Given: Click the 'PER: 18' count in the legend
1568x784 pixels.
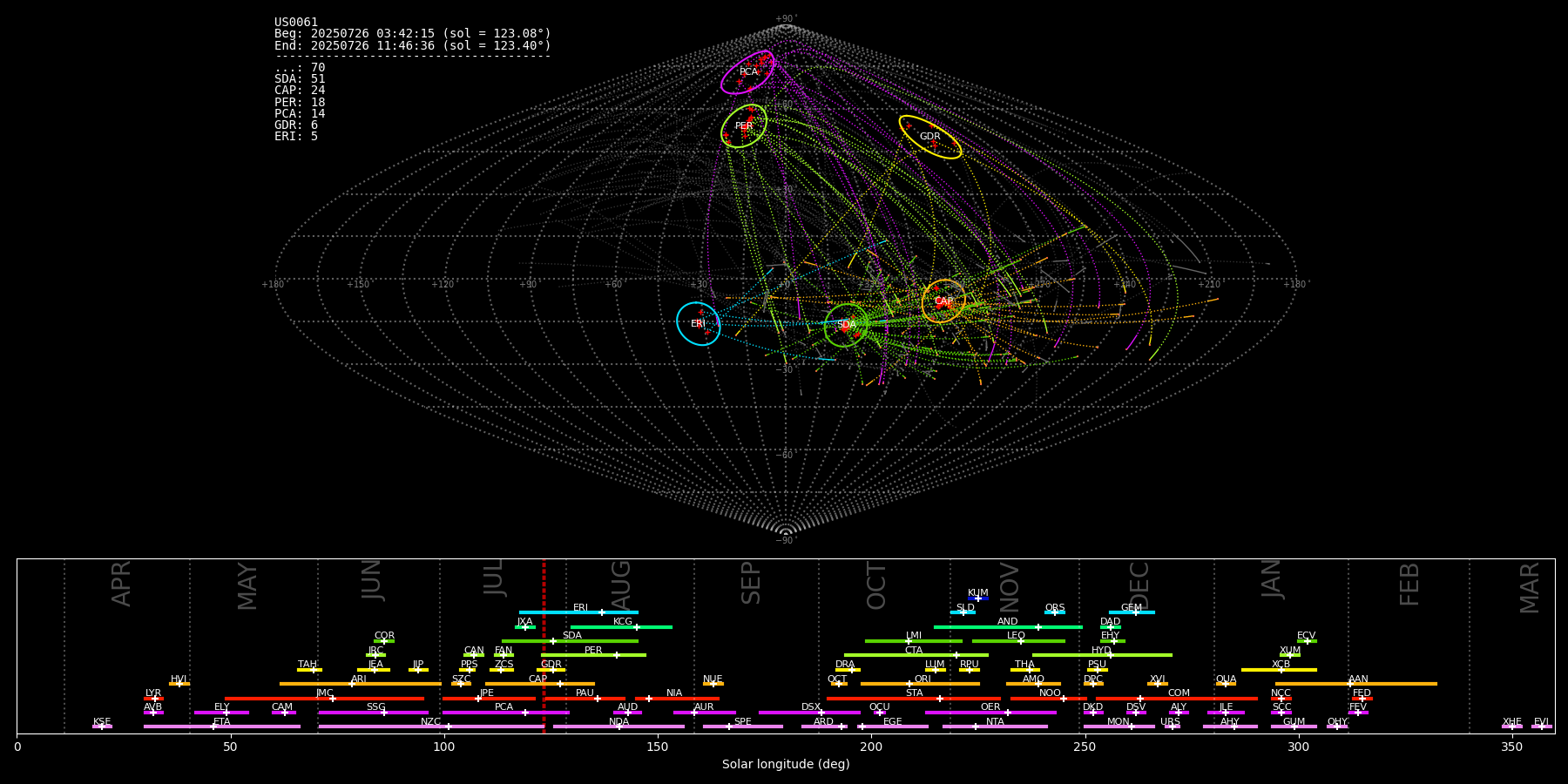Looking at the screenshot, I should coord(300,103).
